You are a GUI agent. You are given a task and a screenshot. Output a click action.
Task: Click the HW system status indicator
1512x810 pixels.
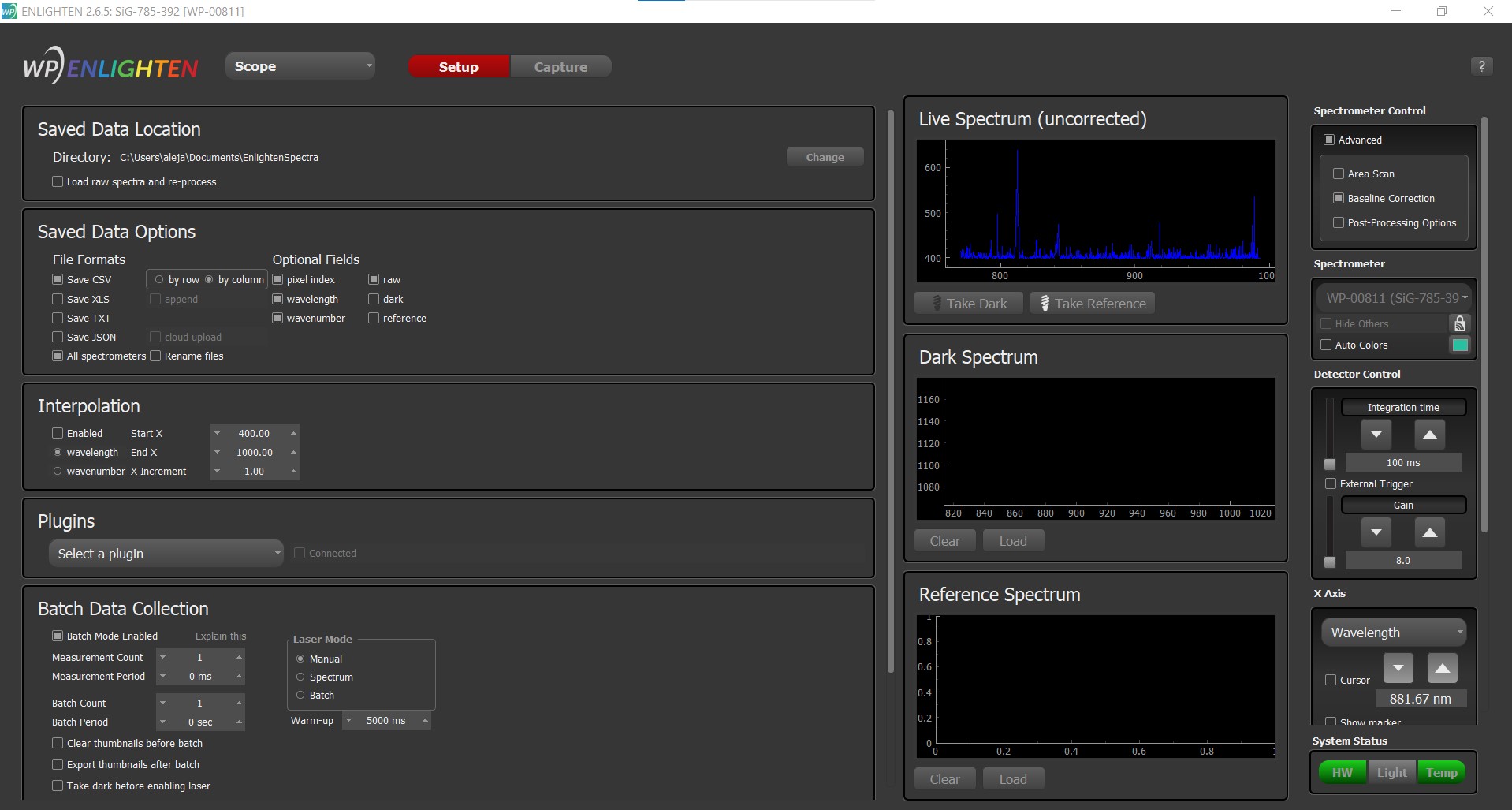1342,773
